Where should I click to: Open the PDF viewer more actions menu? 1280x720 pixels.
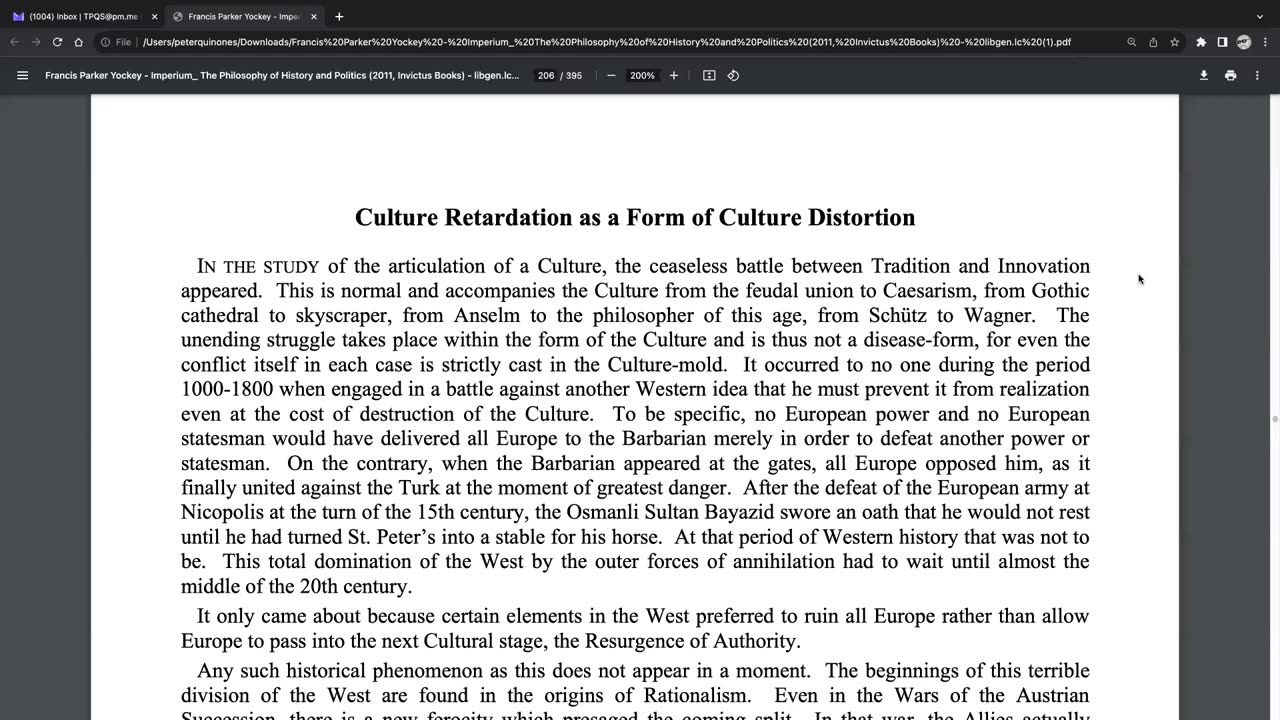1257,75
